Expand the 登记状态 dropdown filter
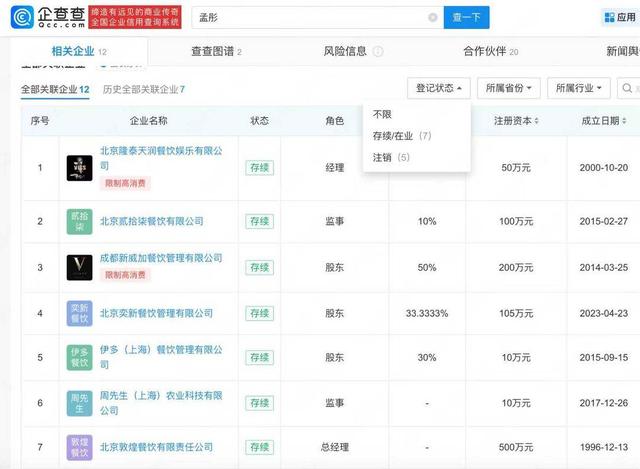Image resolution: width=640 pixels, height=469 pixels. point(439,89)
